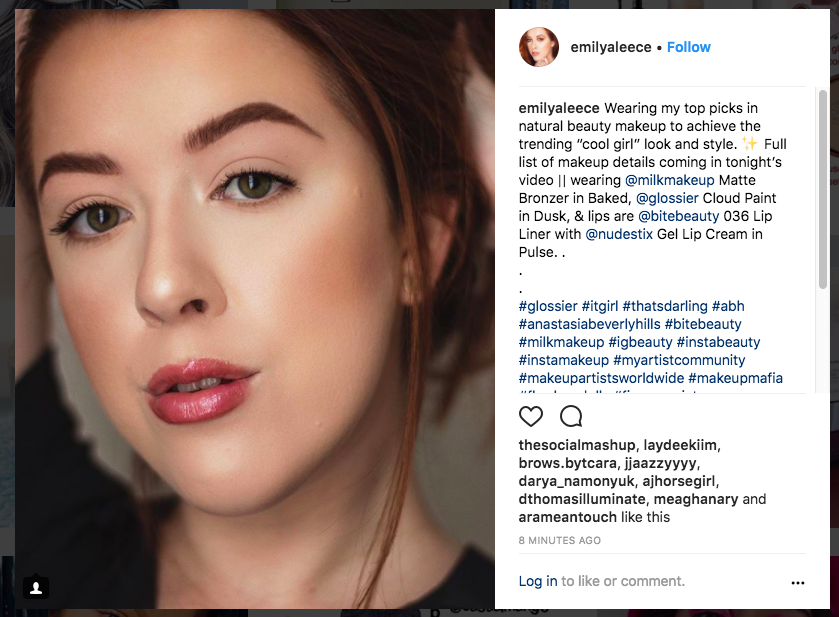The image size is (839, 617).
Task: Click emilyaleece's profile avatar
Action: (x=539, y=47)
